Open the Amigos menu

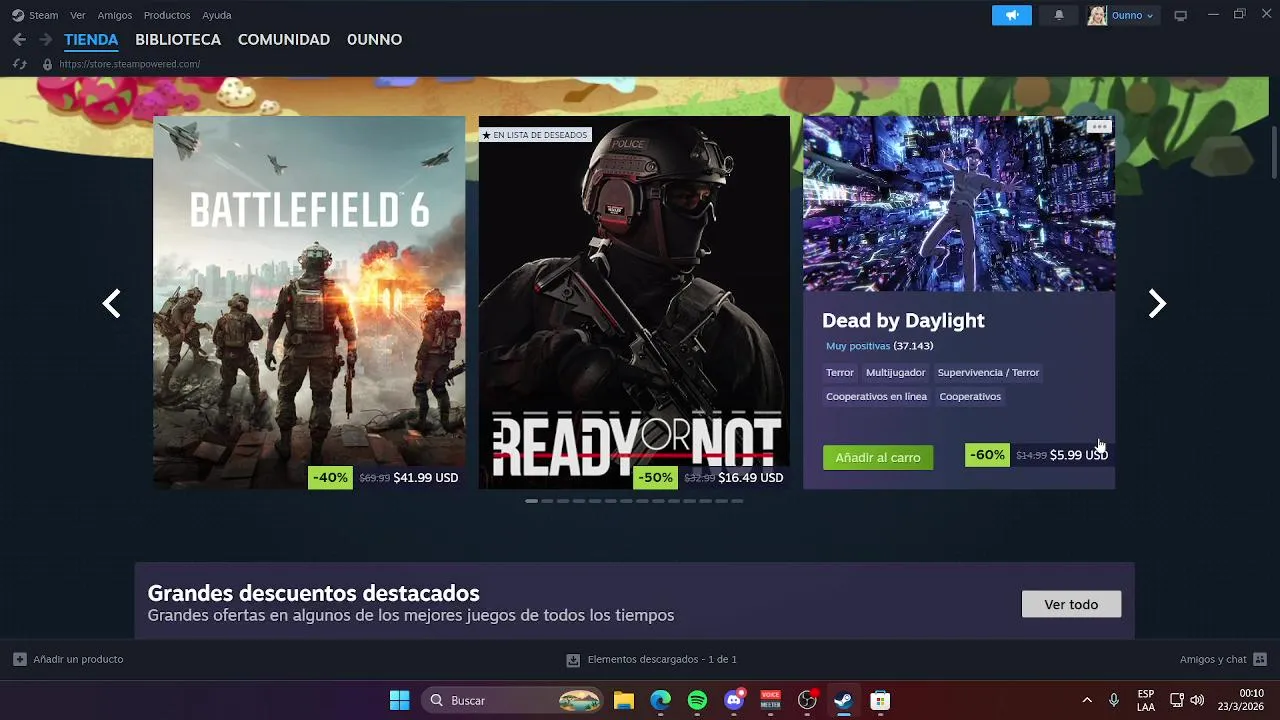point(115,15)
